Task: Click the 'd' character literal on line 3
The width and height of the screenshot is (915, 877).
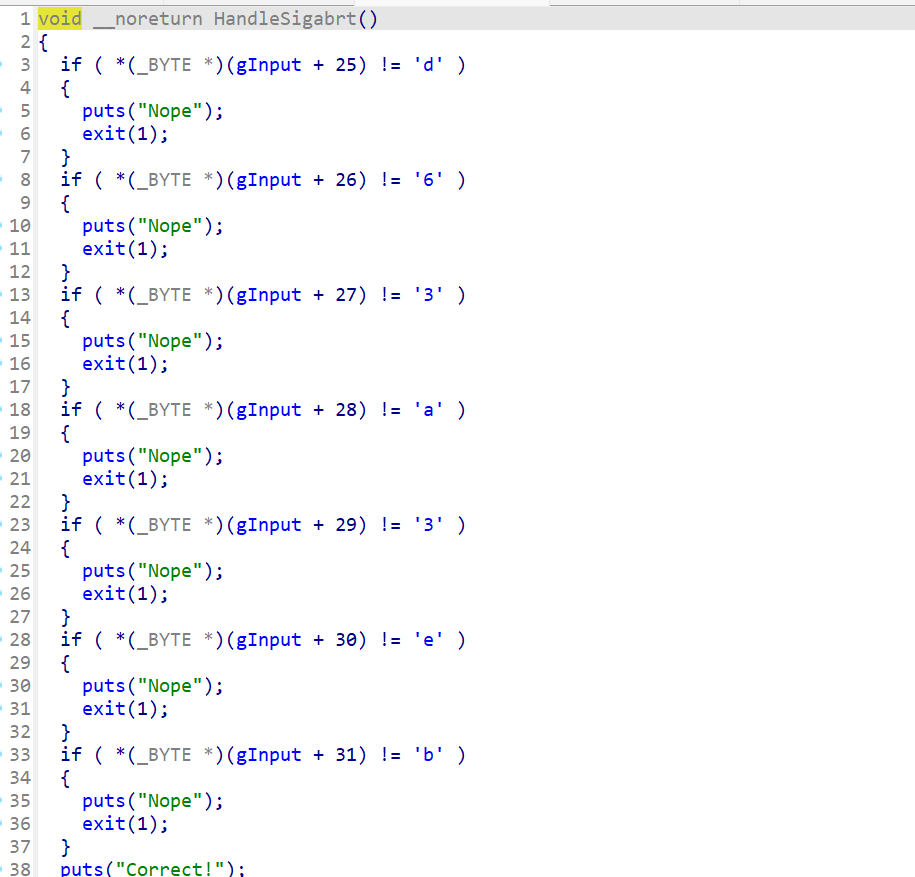Action: coord(429,65)
